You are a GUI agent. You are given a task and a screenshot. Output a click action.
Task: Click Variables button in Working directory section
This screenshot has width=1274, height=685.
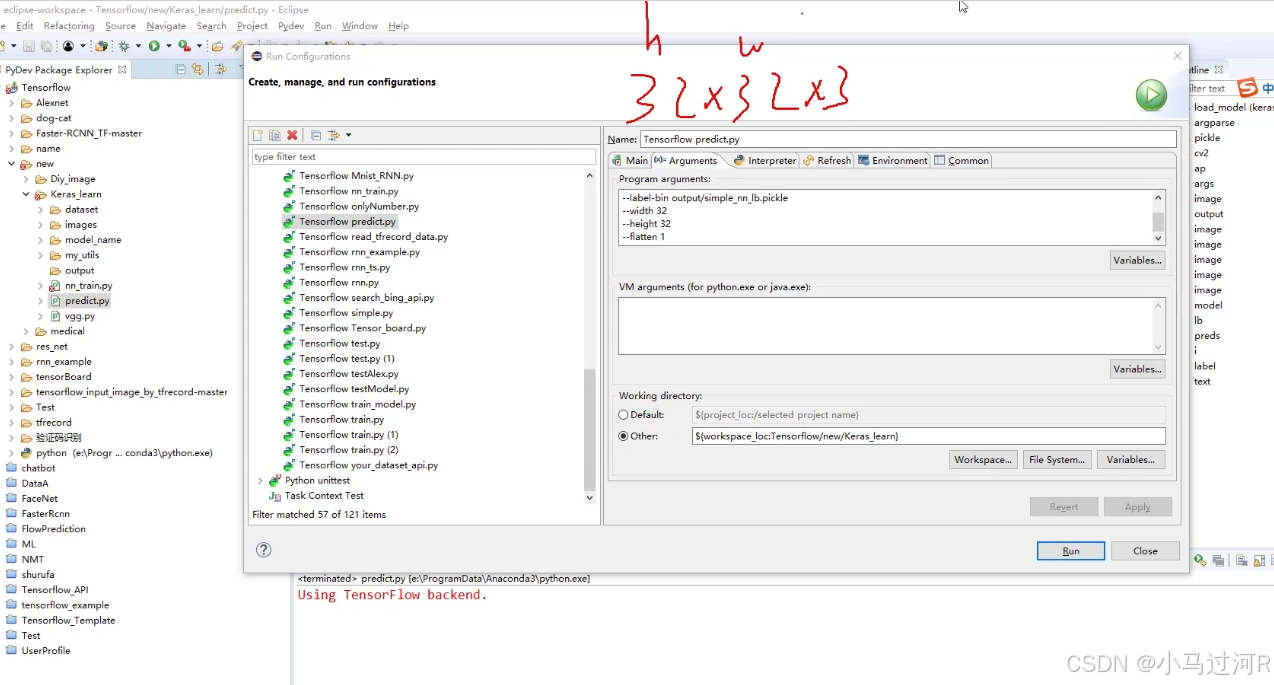point(1131,460)
